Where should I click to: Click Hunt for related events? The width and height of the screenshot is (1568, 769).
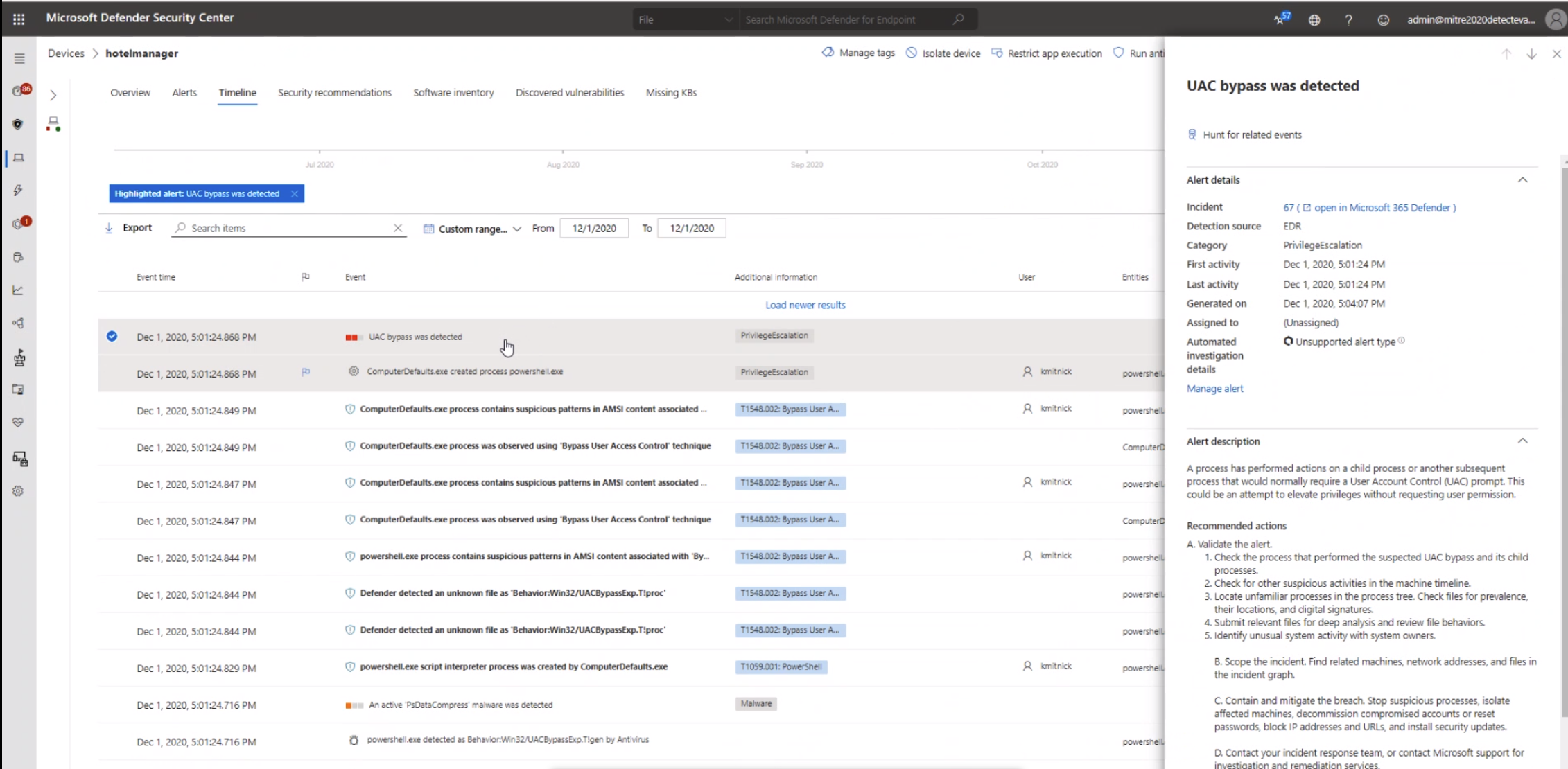[1245, 135]
